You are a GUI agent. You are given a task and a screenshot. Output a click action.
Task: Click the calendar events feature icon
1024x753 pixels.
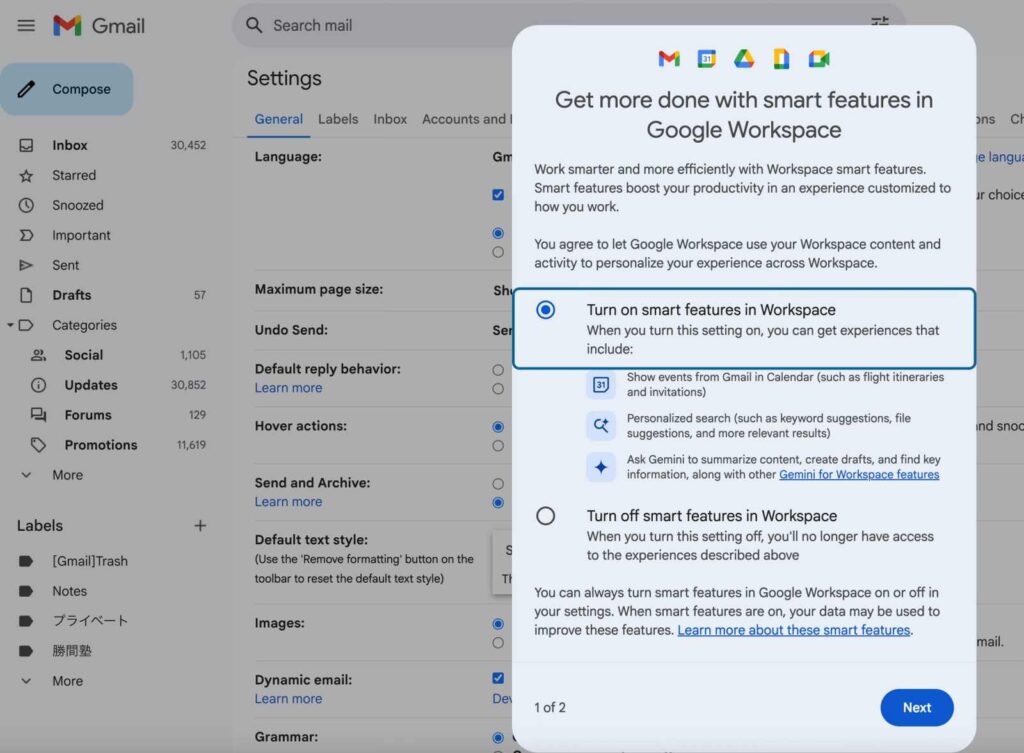tap(601, 385)
